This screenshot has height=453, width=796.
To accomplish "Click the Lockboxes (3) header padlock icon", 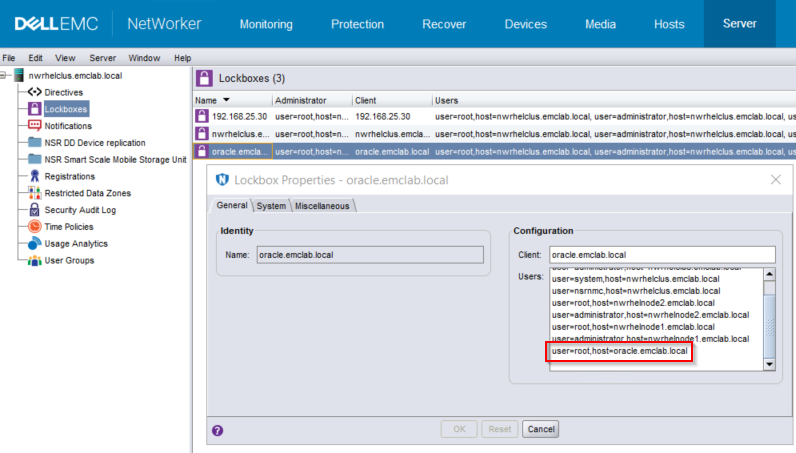I will [204, 78].
